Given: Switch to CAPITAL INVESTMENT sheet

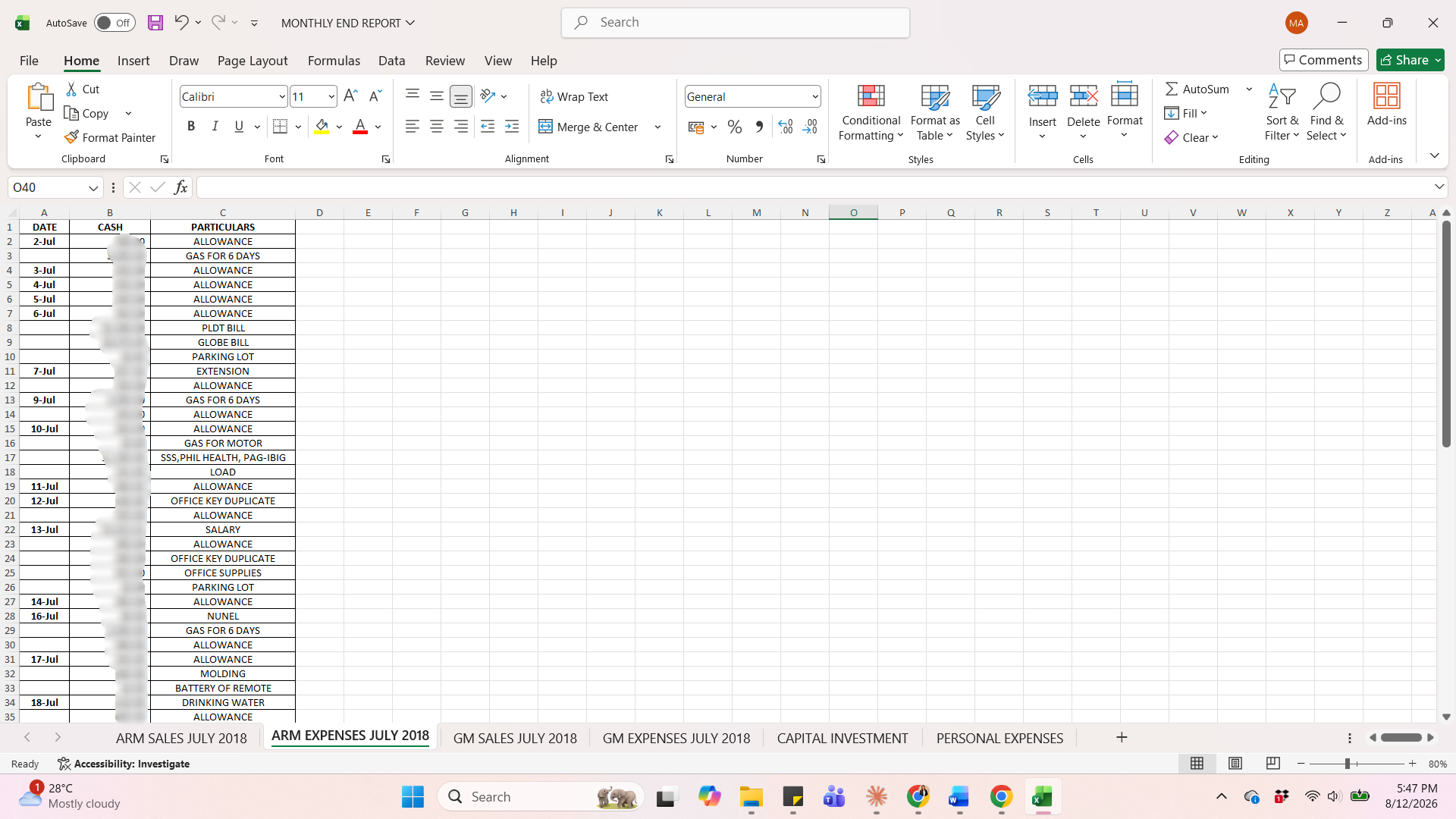Looking at the screenshot, I should (843, 738).
